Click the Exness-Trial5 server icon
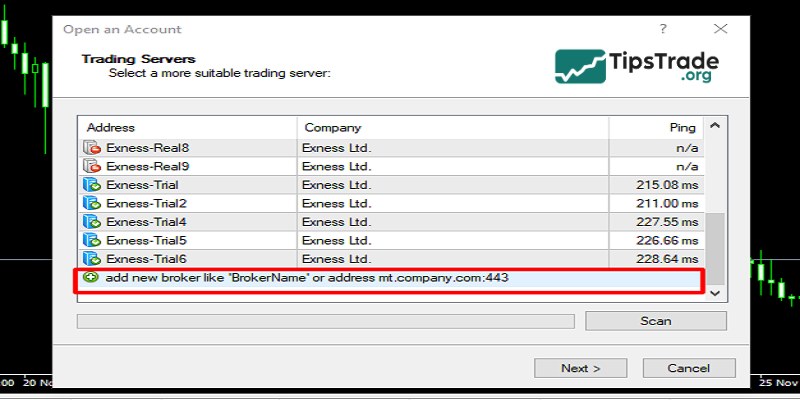Screen dimensions: 800x400 click(92, 240)
